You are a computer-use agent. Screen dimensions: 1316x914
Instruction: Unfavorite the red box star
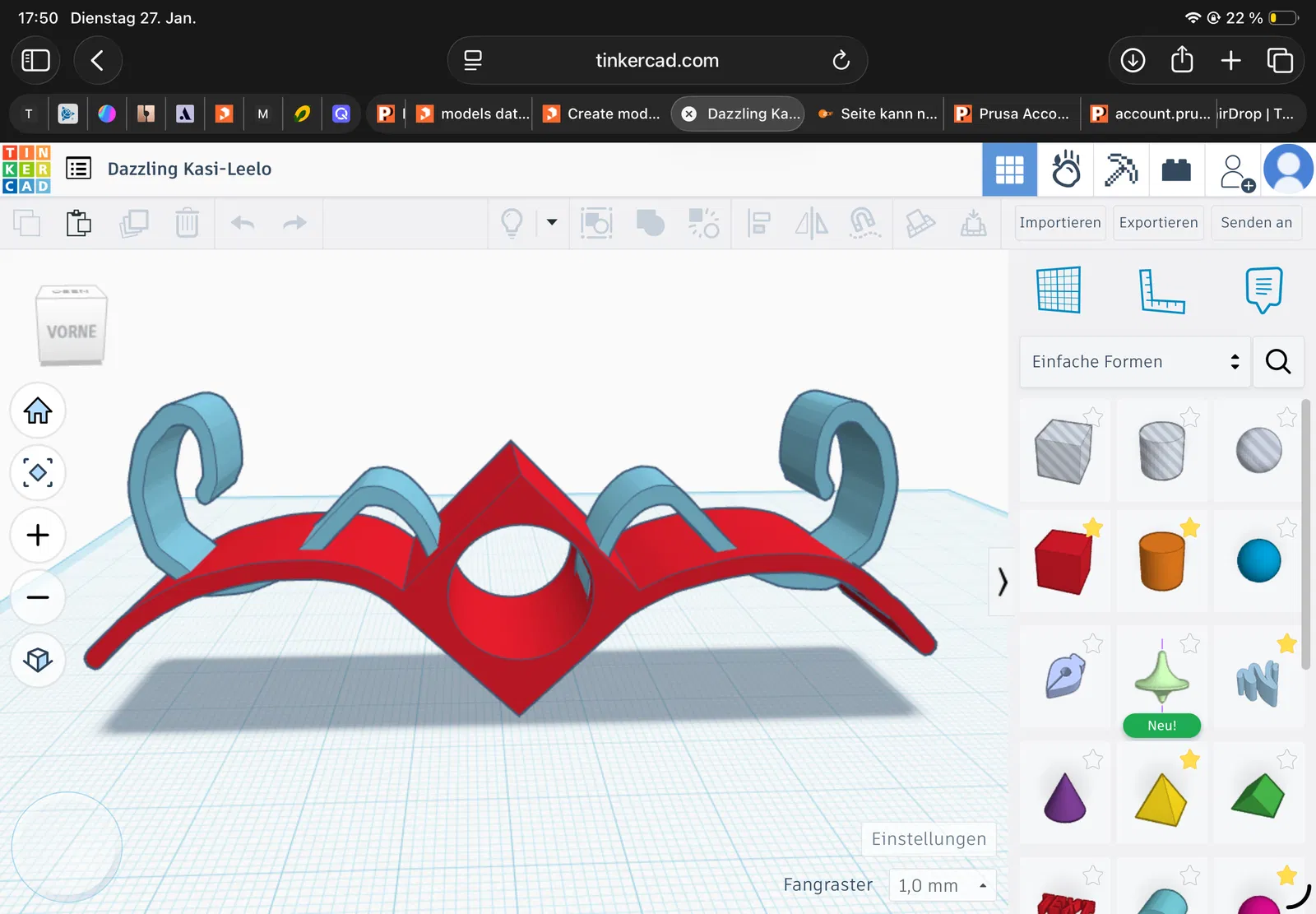coord(1092,527)
